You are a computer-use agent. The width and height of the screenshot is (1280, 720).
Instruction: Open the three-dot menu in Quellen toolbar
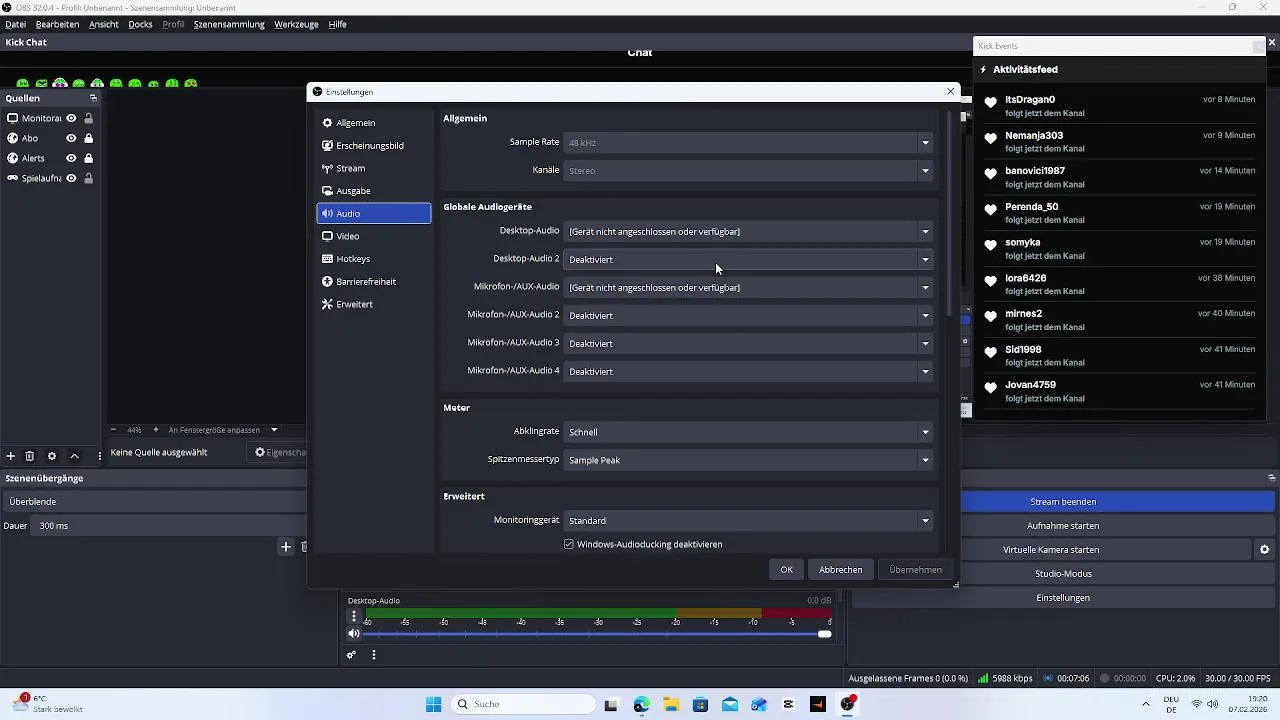coord(99,456)
